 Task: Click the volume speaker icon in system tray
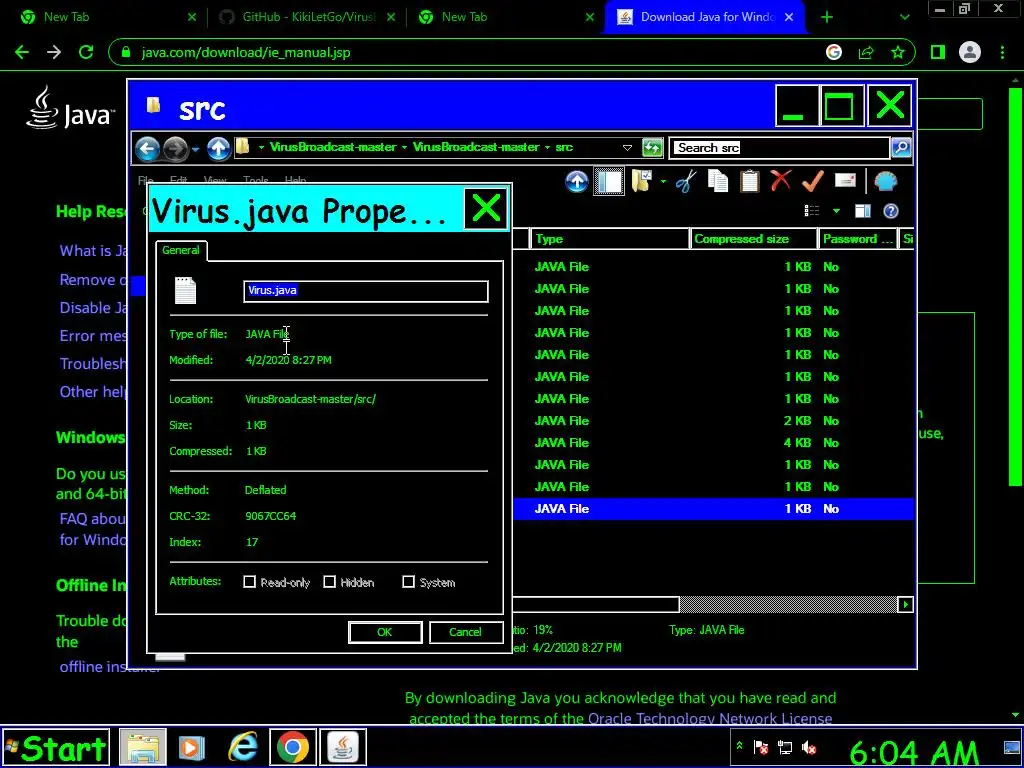pyautogui.click(x=809, y=747)
